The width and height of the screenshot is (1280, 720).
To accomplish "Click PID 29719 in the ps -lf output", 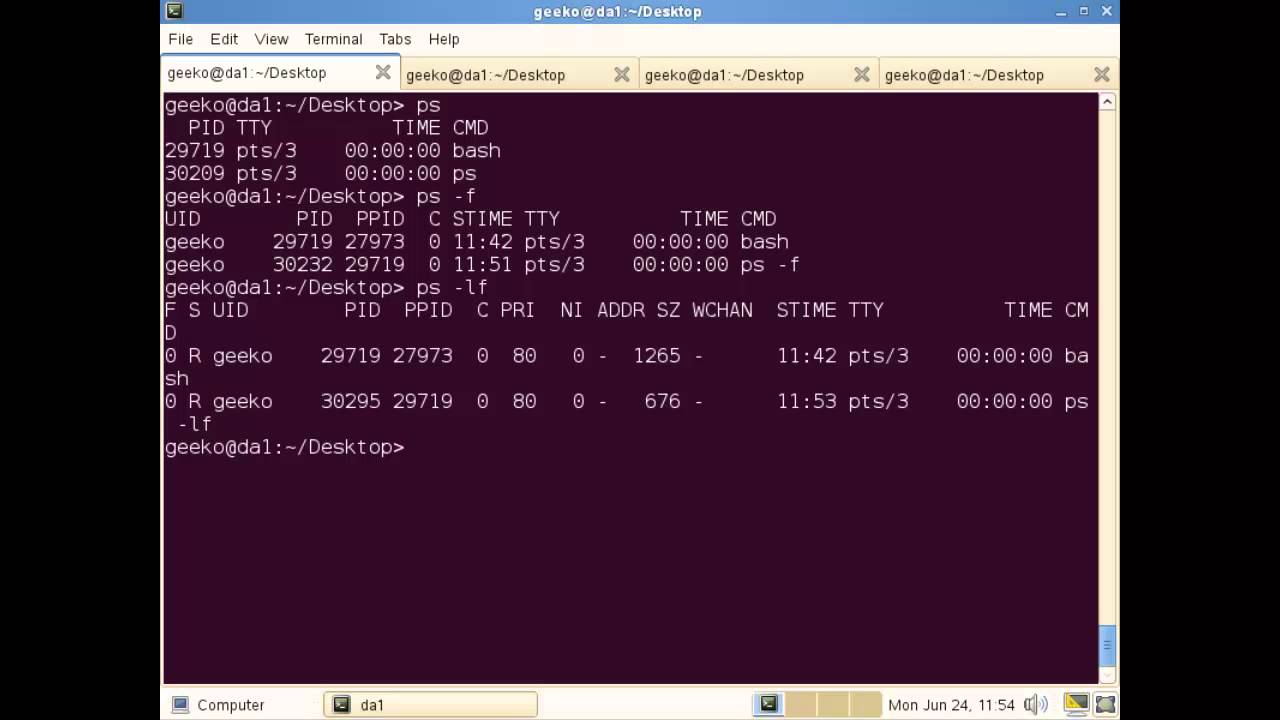I will coord(350,355).
